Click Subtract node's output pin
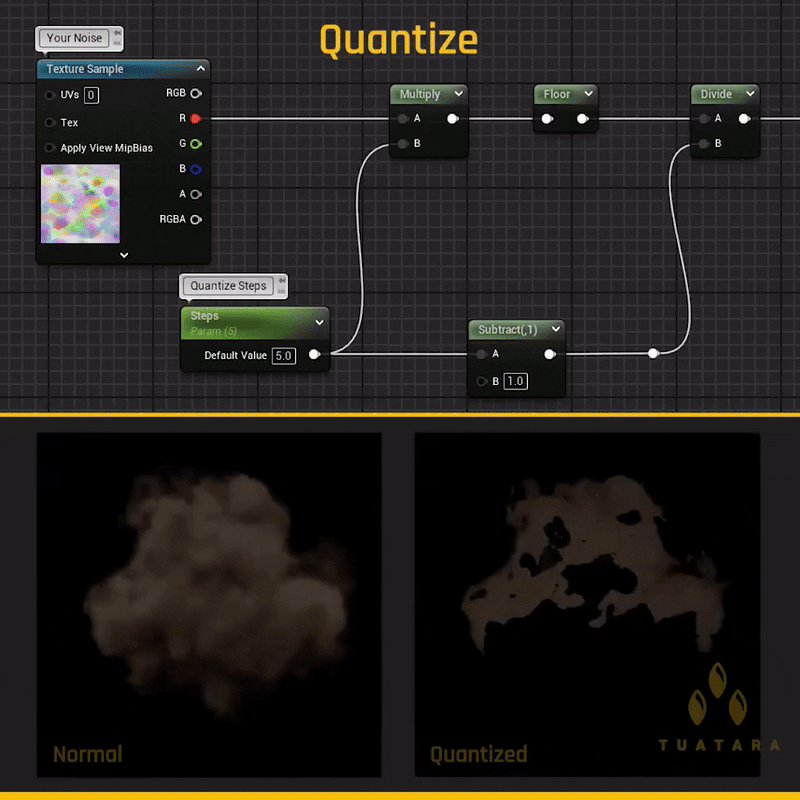 coord(549,354)
